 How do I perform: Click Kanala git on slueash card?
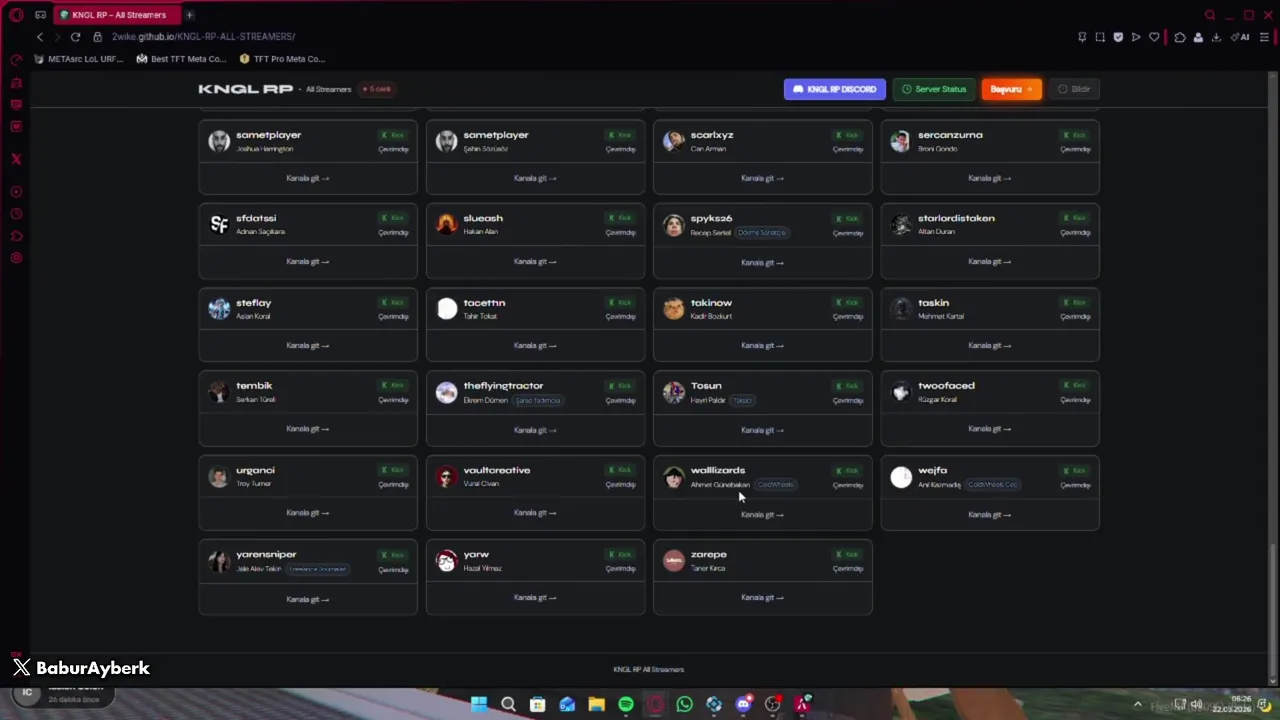pos(535,261)
